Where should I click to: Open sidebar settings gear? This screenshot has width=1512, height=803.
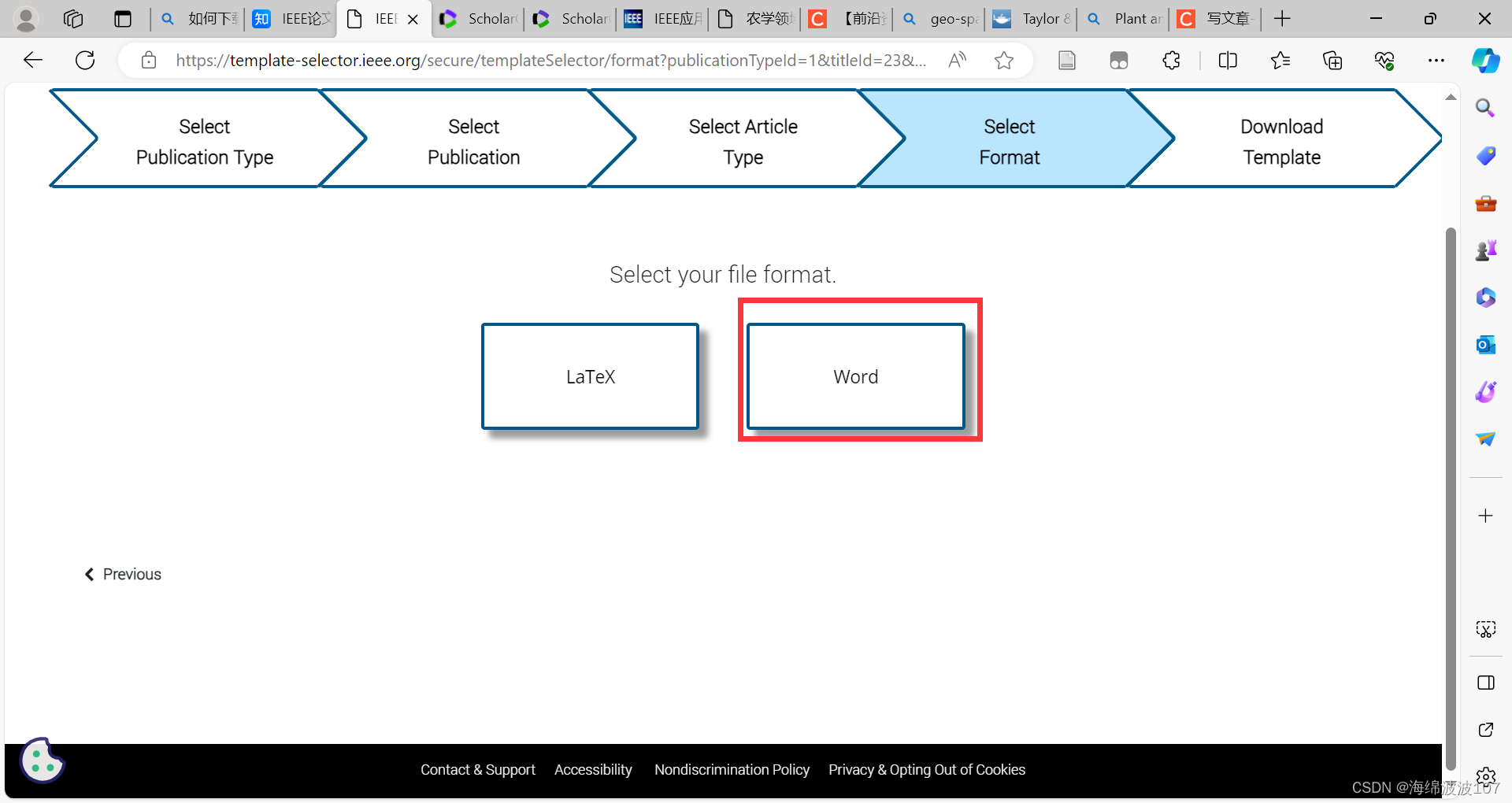(1485, 777)
